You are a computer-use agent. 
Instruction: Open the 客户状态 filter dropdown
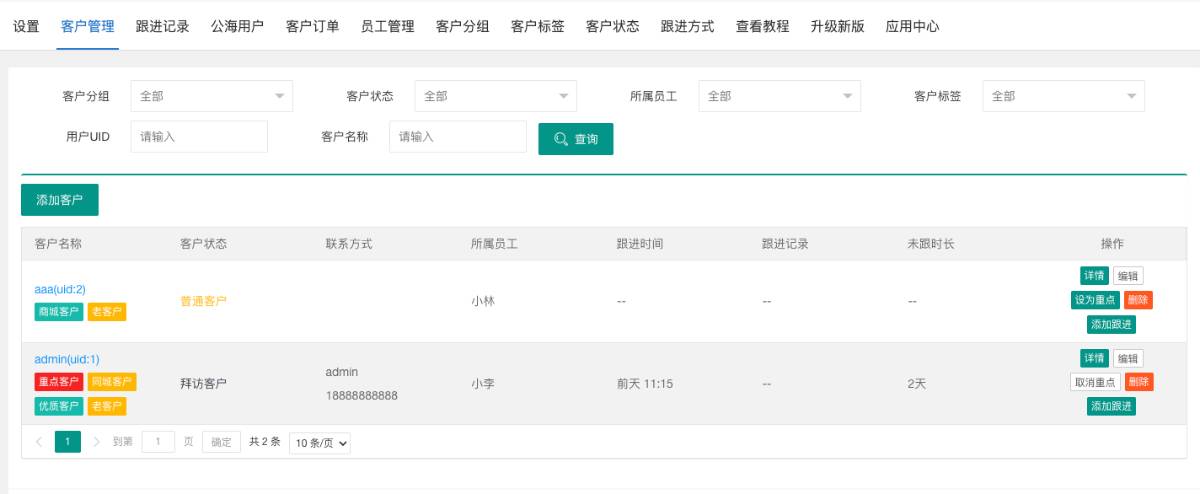tap(495, 96)
